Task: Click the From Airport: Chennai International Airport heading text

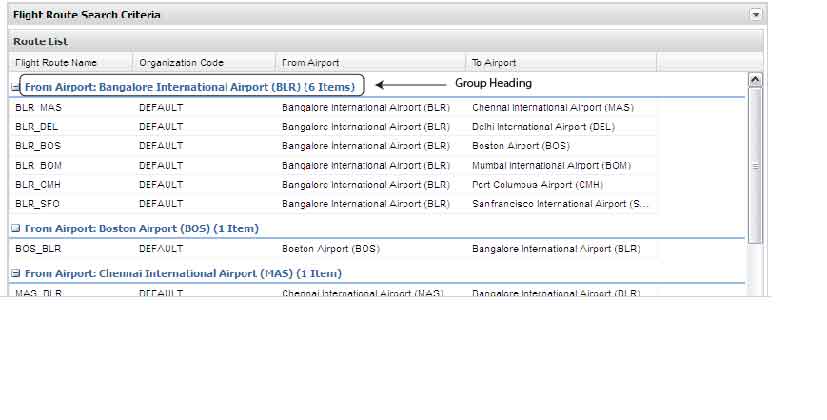Action: click(x=183, y=273)
